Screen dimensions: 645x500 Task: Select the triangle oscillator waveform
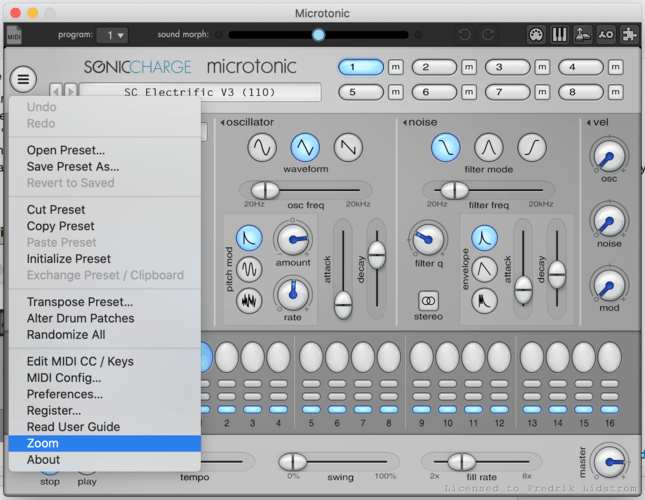[x=305, y=147]
